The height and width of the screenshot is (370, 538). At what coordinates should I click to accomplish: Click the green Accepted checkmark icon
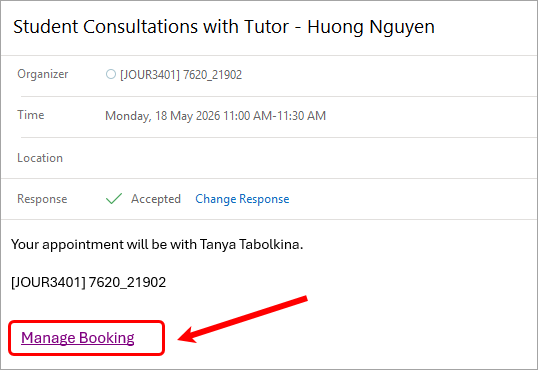pyautogui.click(x=114, y=198)
